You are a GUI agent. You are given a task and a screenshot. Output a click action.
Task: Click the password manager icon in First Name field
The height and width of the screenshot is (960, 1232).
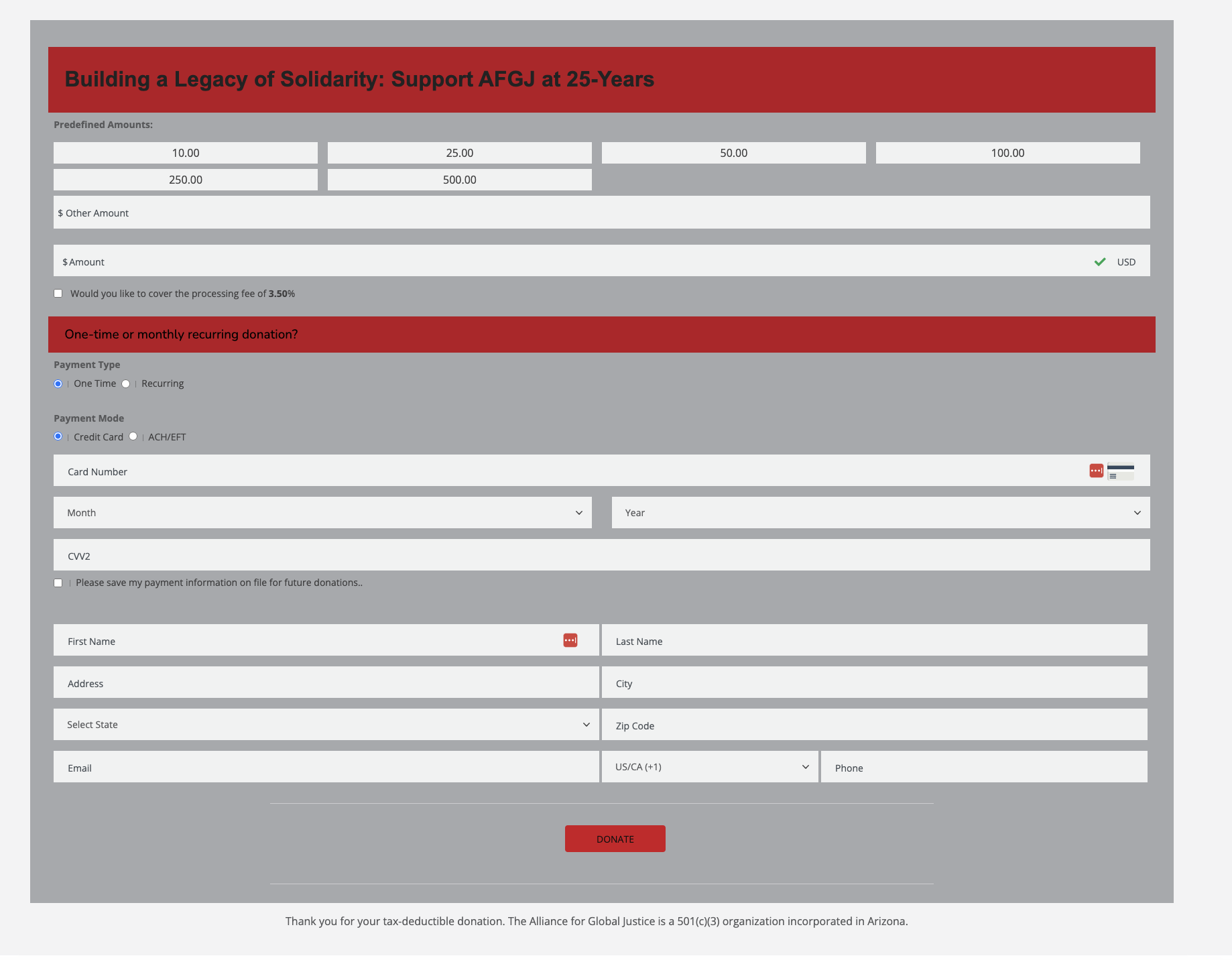(570, 640)
